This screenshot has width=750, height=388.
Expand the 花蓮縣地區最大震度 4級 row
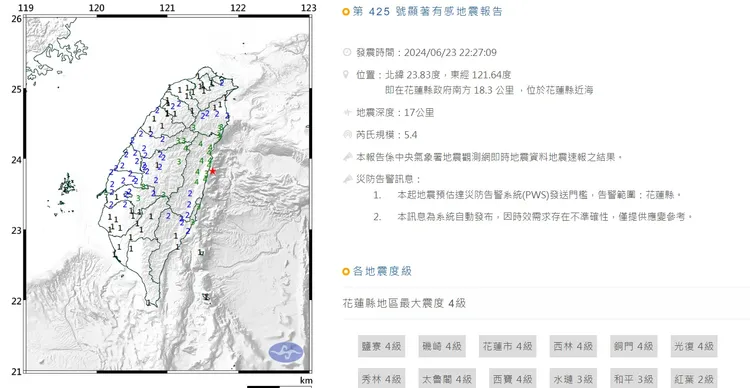click(x=546, y=303)
